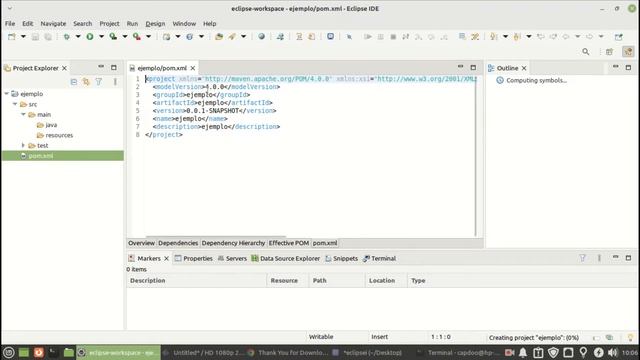Image resolution: width=640 pixels, height=360 pixels.
Task: Open the Help menu
Action: click(x=209, y=24)
